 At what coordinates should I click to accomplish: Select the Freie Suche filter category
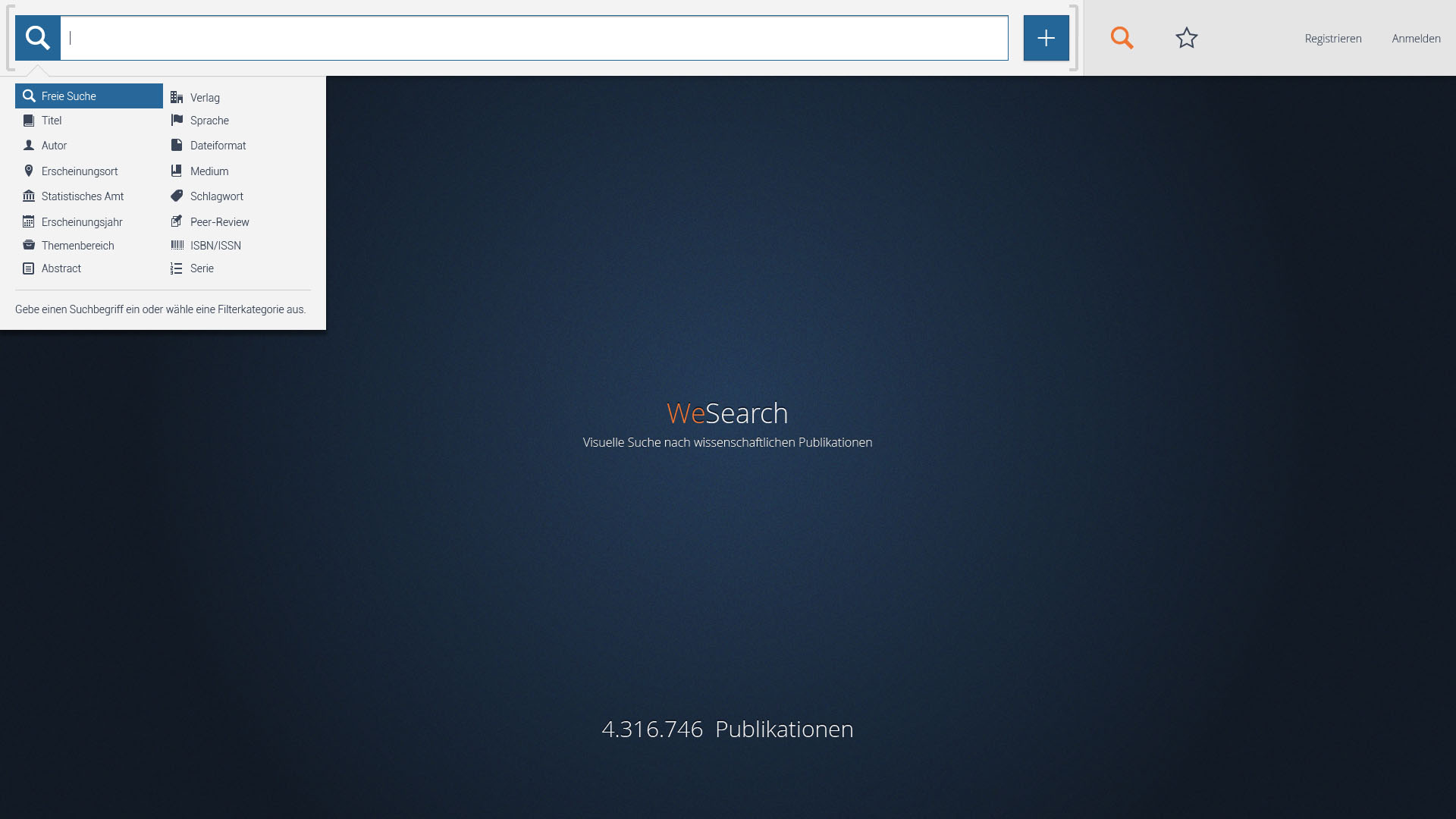coord(89,96)
